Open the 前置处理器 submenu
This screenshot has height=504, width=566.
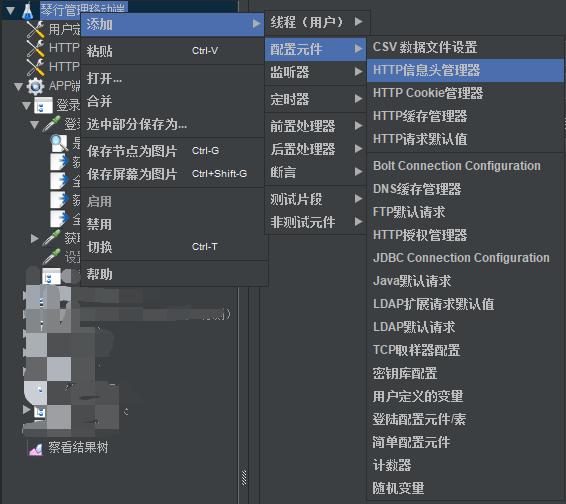[315, 126]
